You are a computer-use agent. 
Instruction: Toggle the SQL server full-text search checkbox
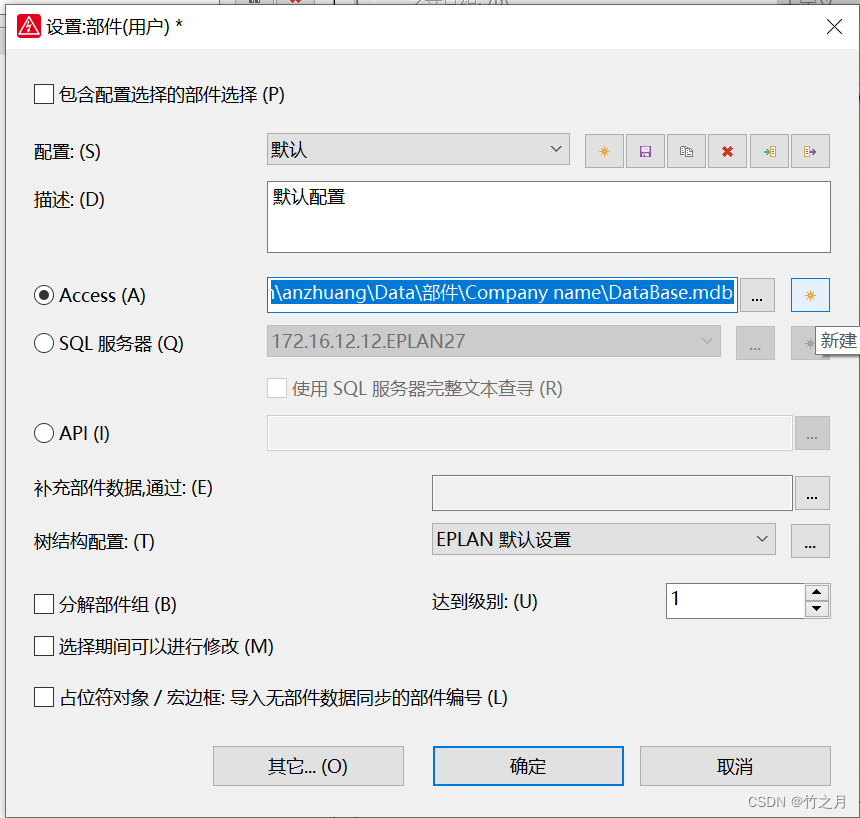pos(277,388)
